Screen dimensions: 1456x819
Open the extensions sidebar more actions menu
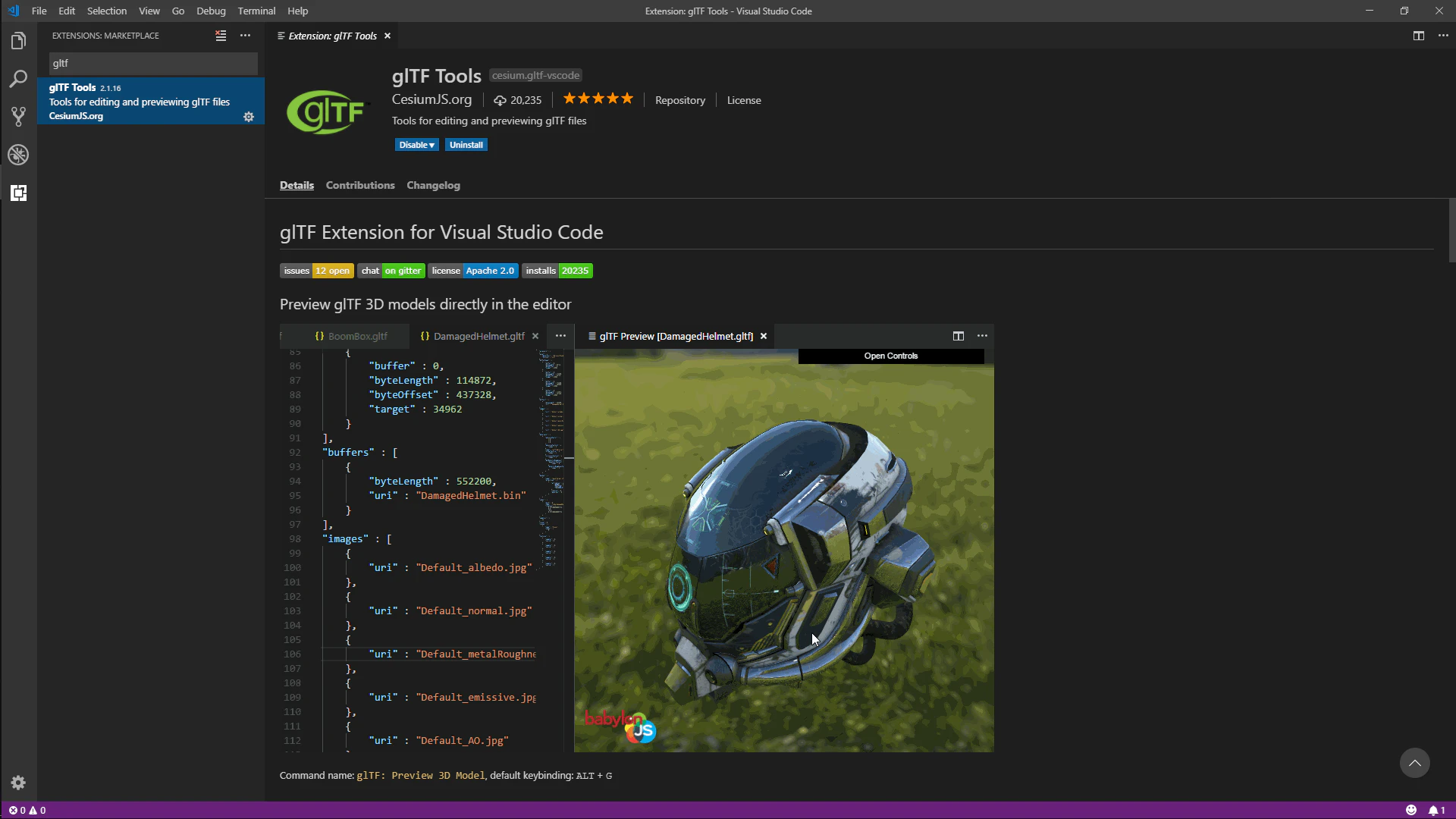click(245, 36)
